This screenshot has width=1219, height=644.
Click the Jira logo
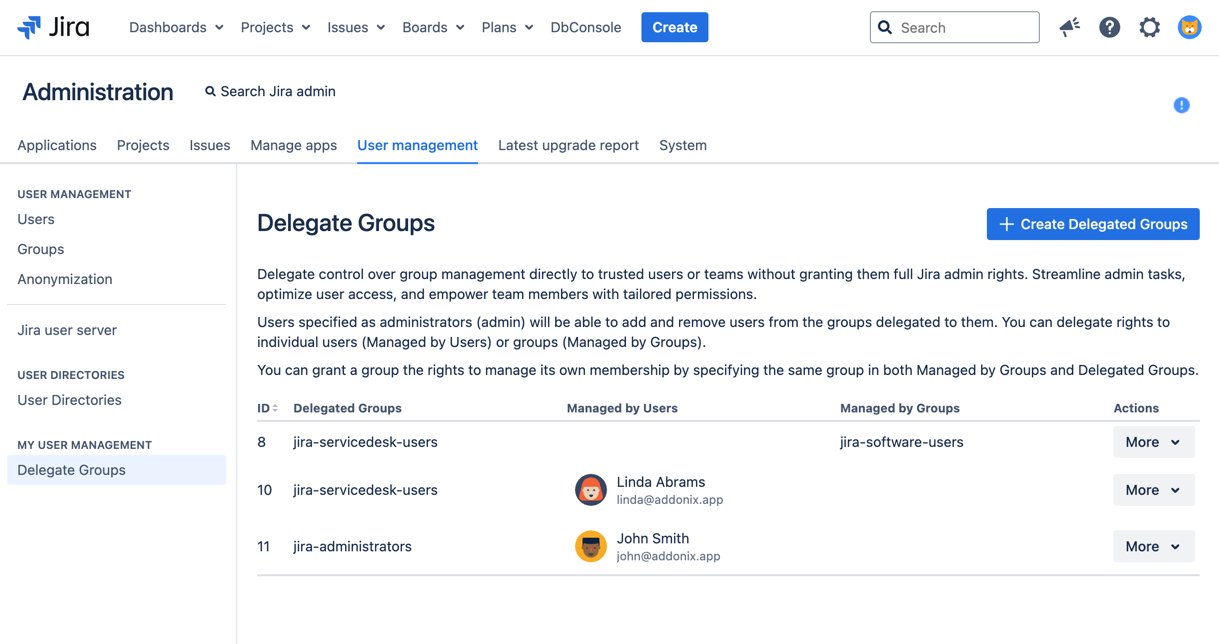(x=52, y=27)
